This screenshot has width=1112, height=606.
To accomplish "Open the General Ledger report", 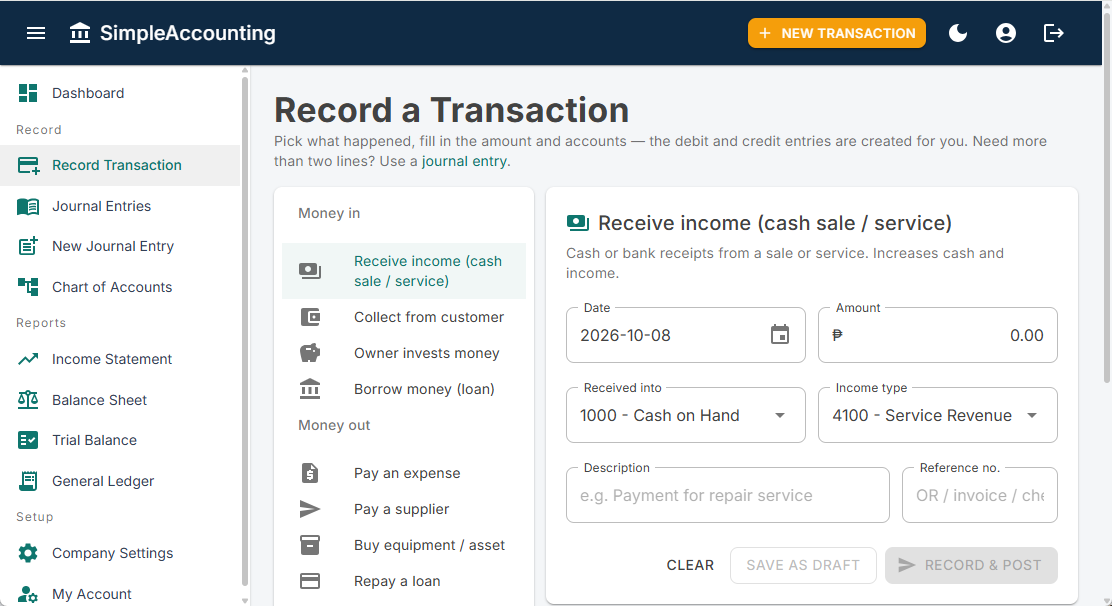I will [x=120, y=481].
